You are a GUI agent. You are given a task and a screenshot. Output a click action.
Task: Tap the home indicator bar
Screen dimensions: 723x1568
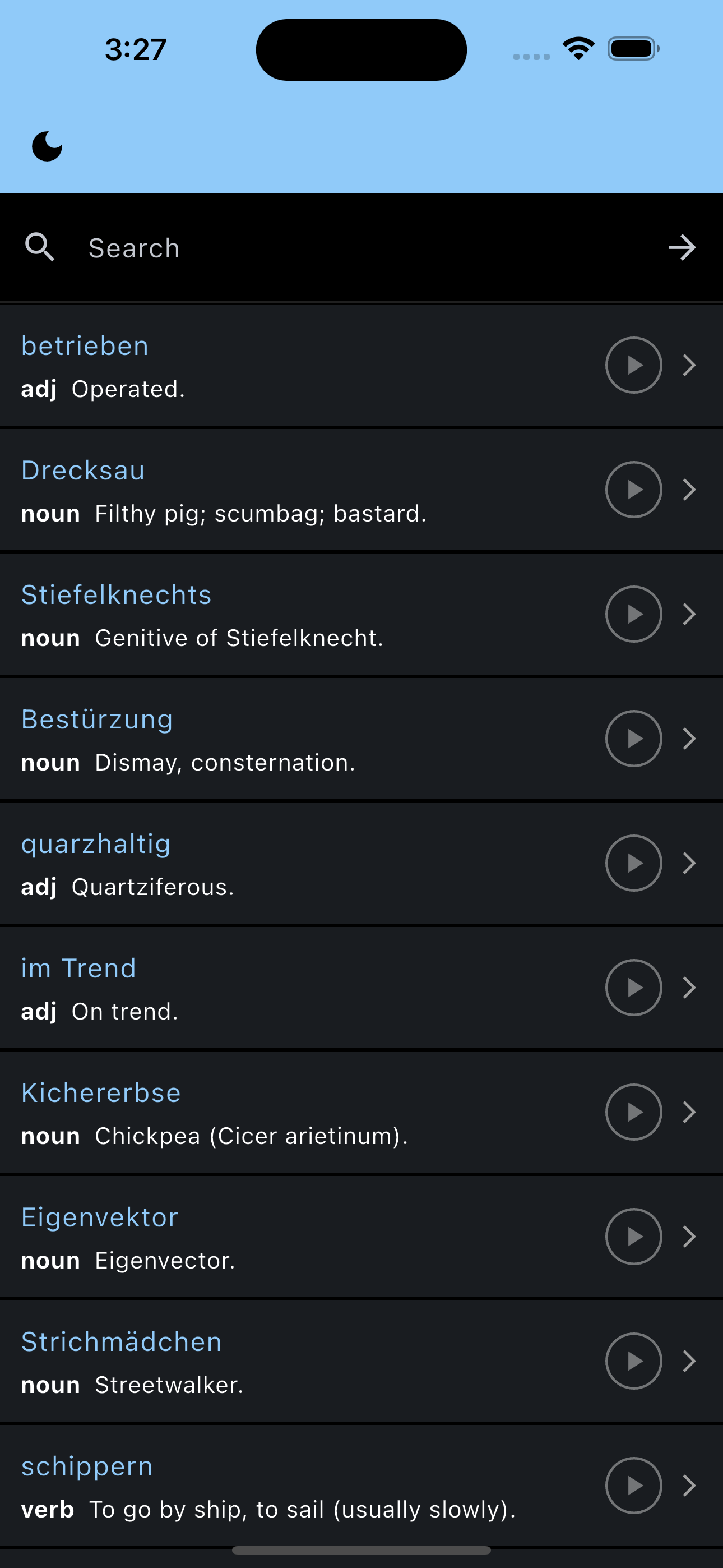(361, 1551)
